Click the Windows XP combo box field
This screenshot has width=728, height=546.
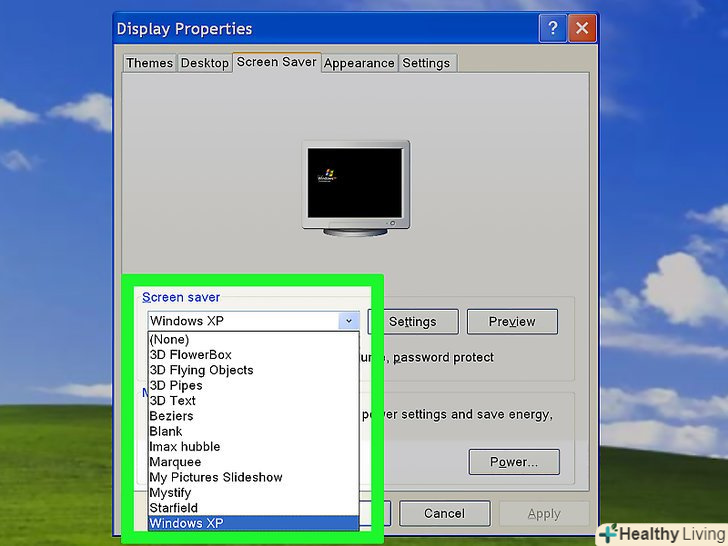pyautogui.click(x=254, y=321)
